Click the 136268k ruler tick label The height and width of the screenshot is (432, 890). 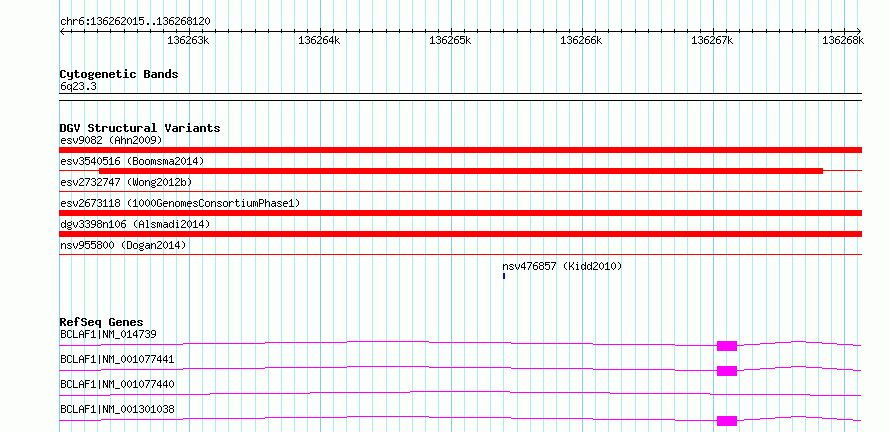(x=843, y=40)
